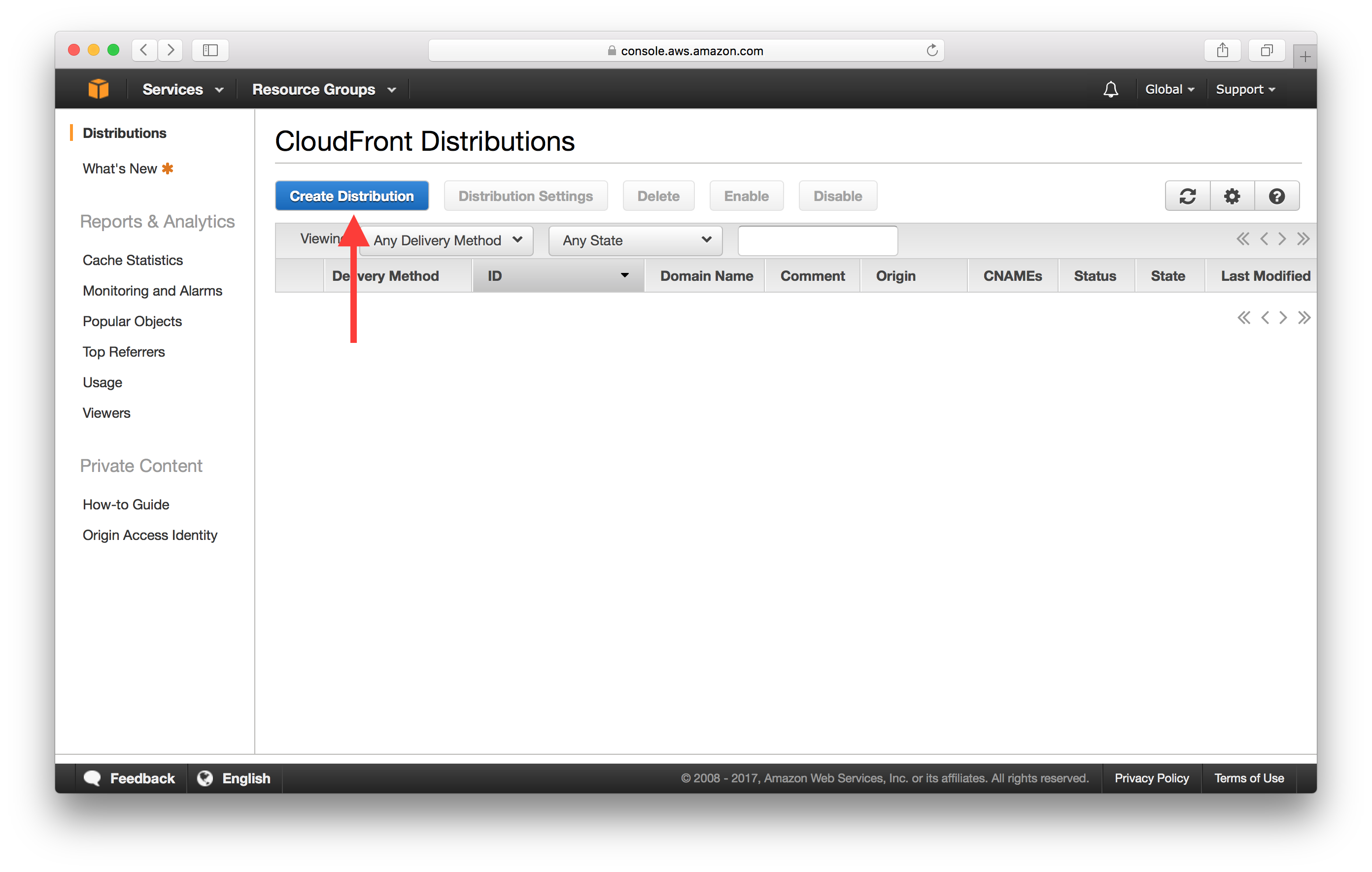Click the Delete button
The height and width of the screenshot is (872, 1372).
[x=658, y=195]
